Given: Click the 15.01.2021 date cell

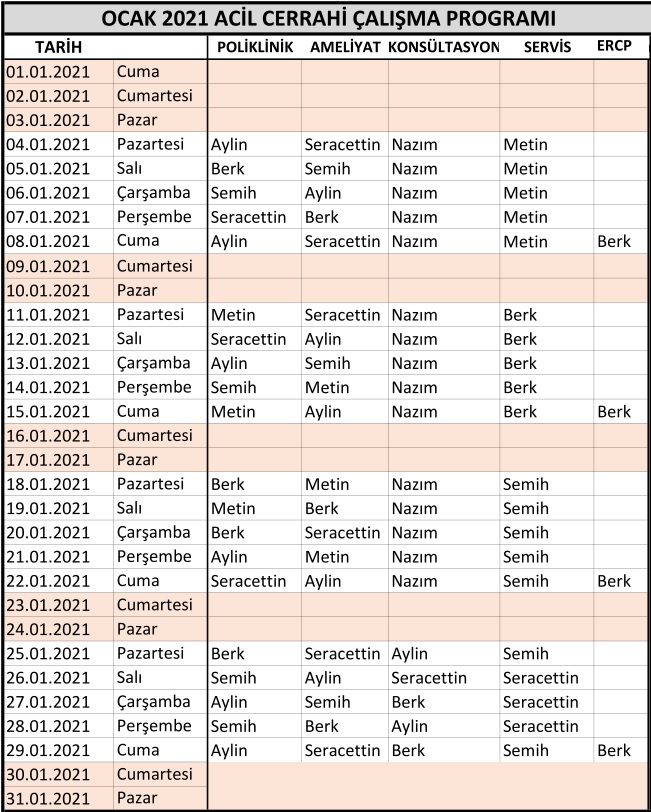Looking at the screenshot, I should click(x=47, y=411).
